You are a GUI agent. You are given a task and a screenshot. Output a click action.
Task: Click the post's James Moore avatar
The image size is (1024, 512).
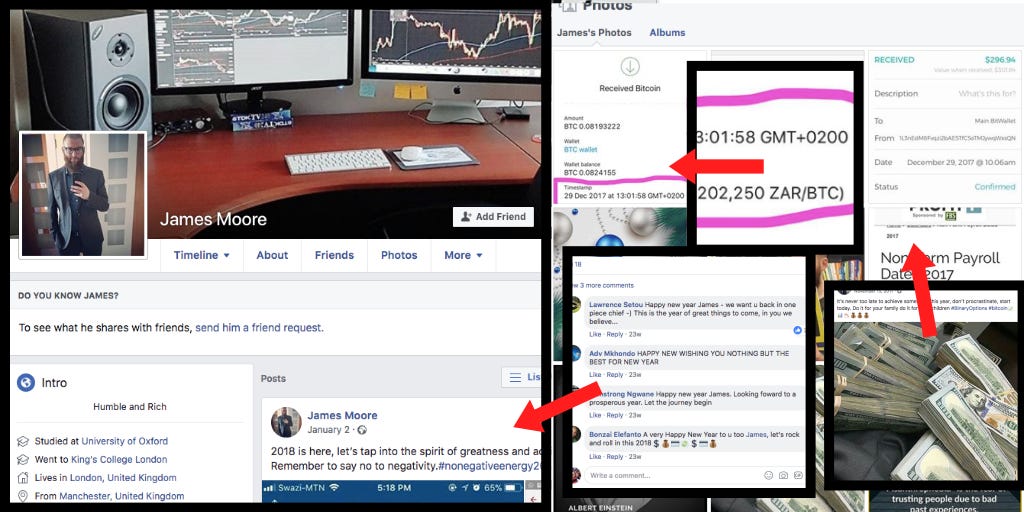pyautogui.click(x=286, y=422)
